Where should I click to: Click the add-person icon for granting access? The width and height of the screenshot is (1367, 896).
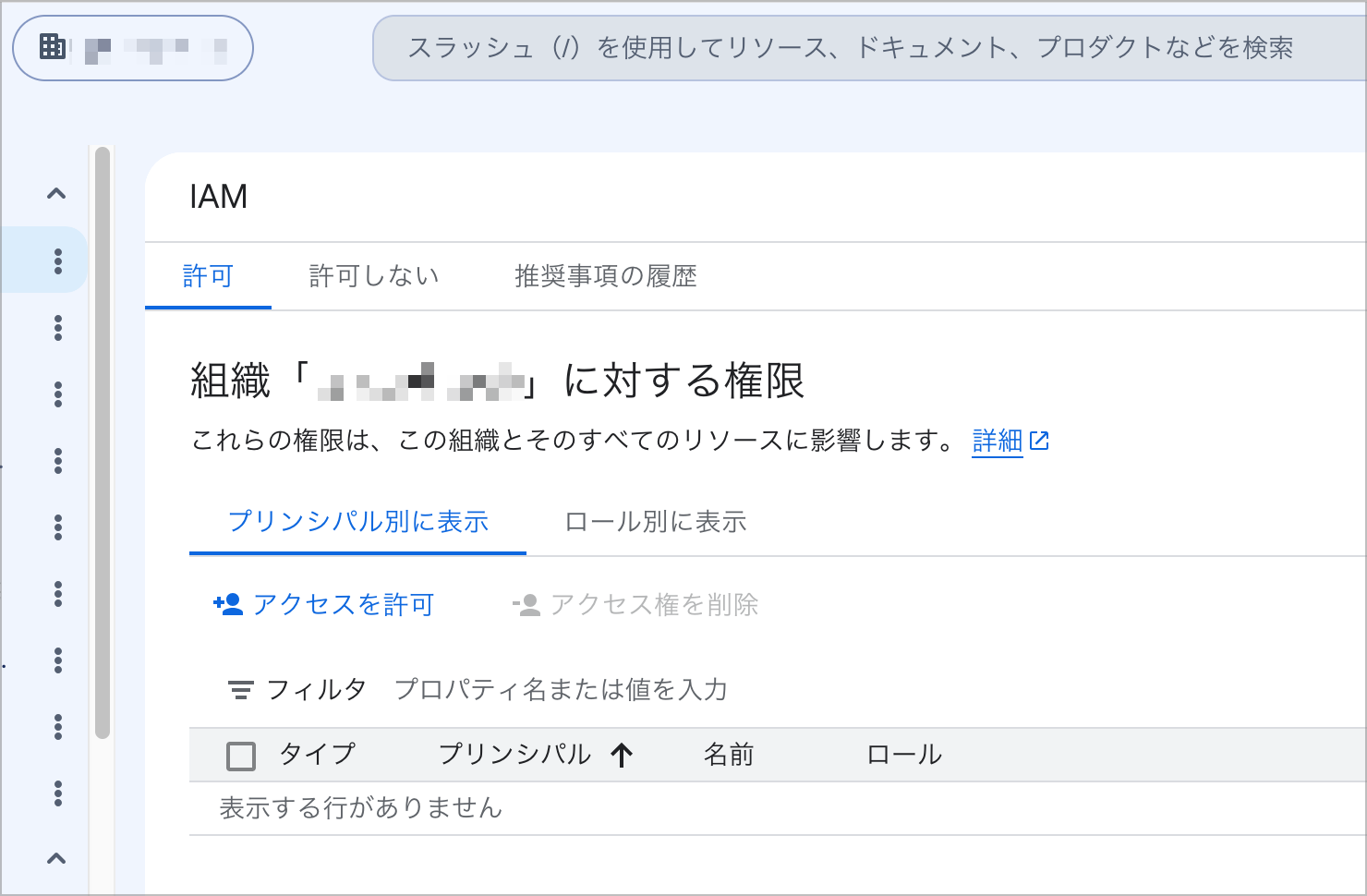coord(228,605)
